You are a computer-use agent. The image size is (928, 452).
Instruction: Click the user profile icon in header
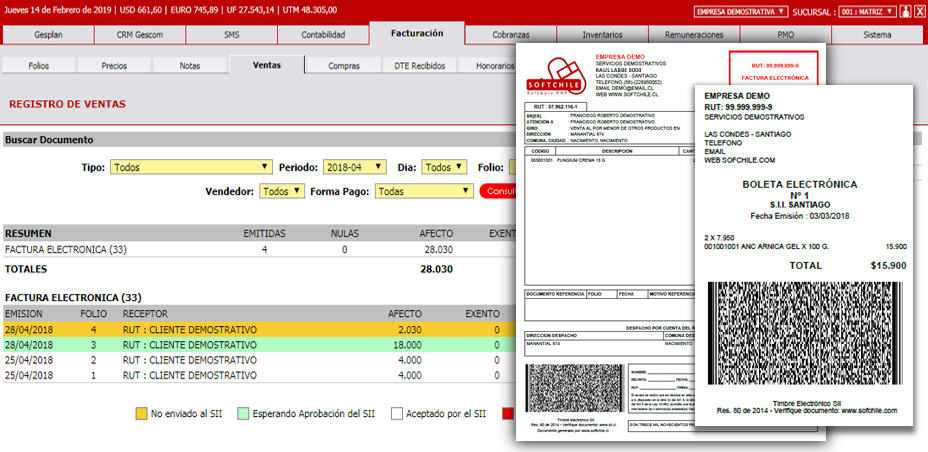(x=905, y=12)
